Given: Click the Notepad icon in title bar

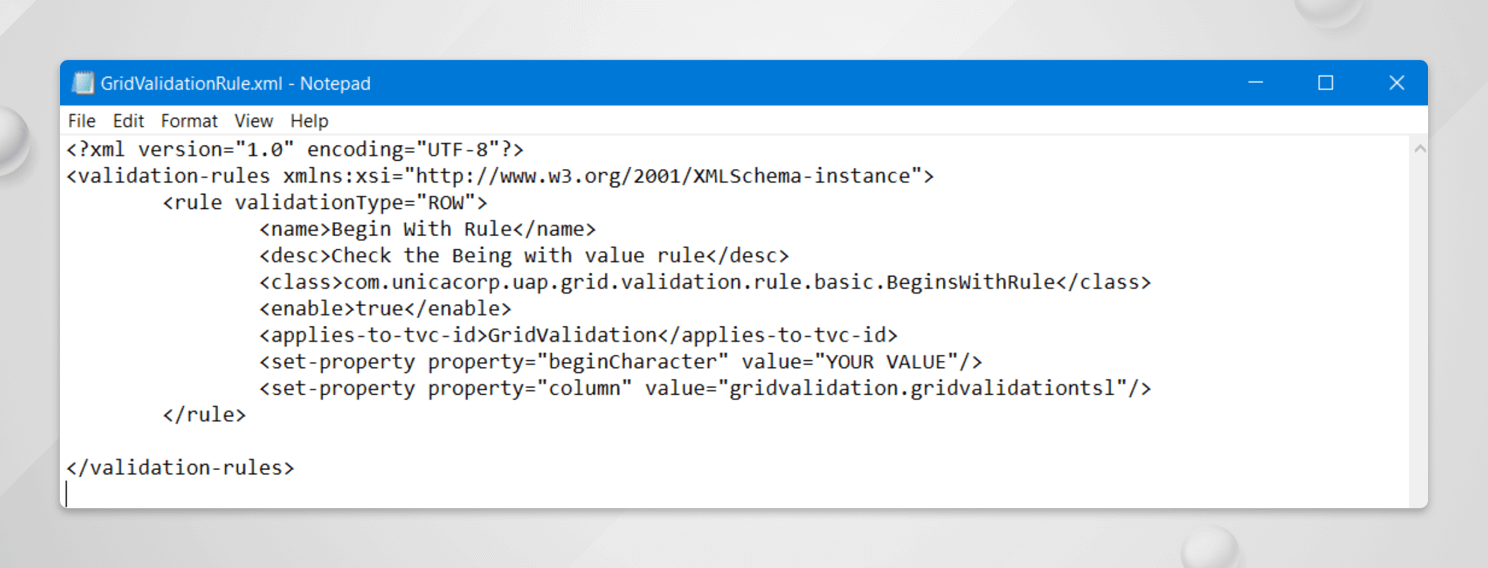Looking at the screenshot, I should coord(84,83).
